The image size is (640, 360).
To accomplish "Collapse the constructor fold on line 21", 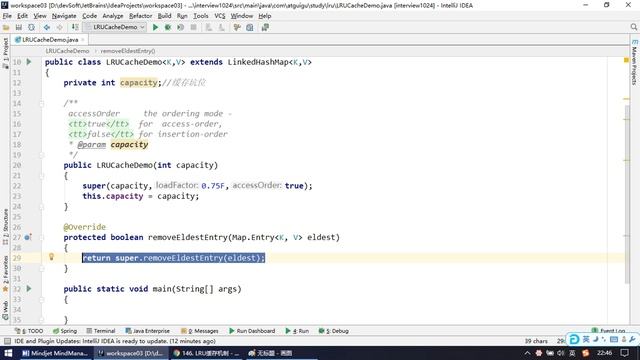I will point(42,176).
